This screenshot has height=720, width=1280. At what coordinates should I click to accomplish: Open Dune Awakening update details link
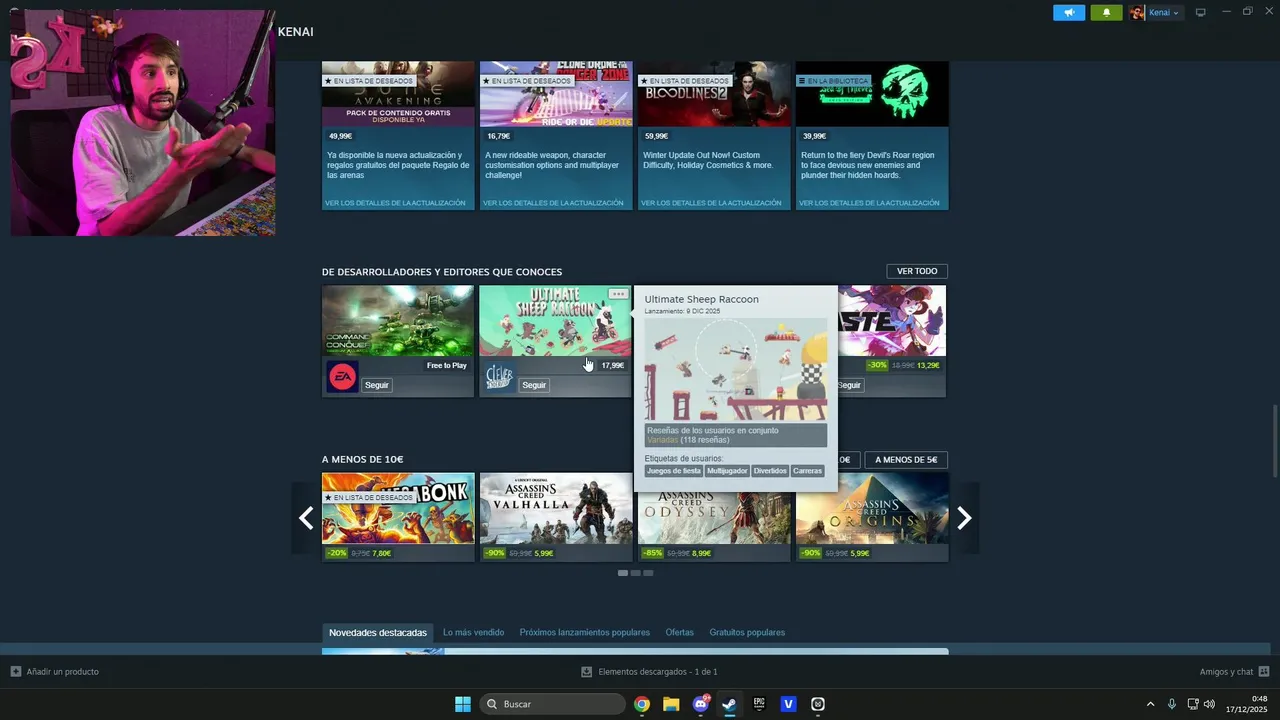click(395, 203)
